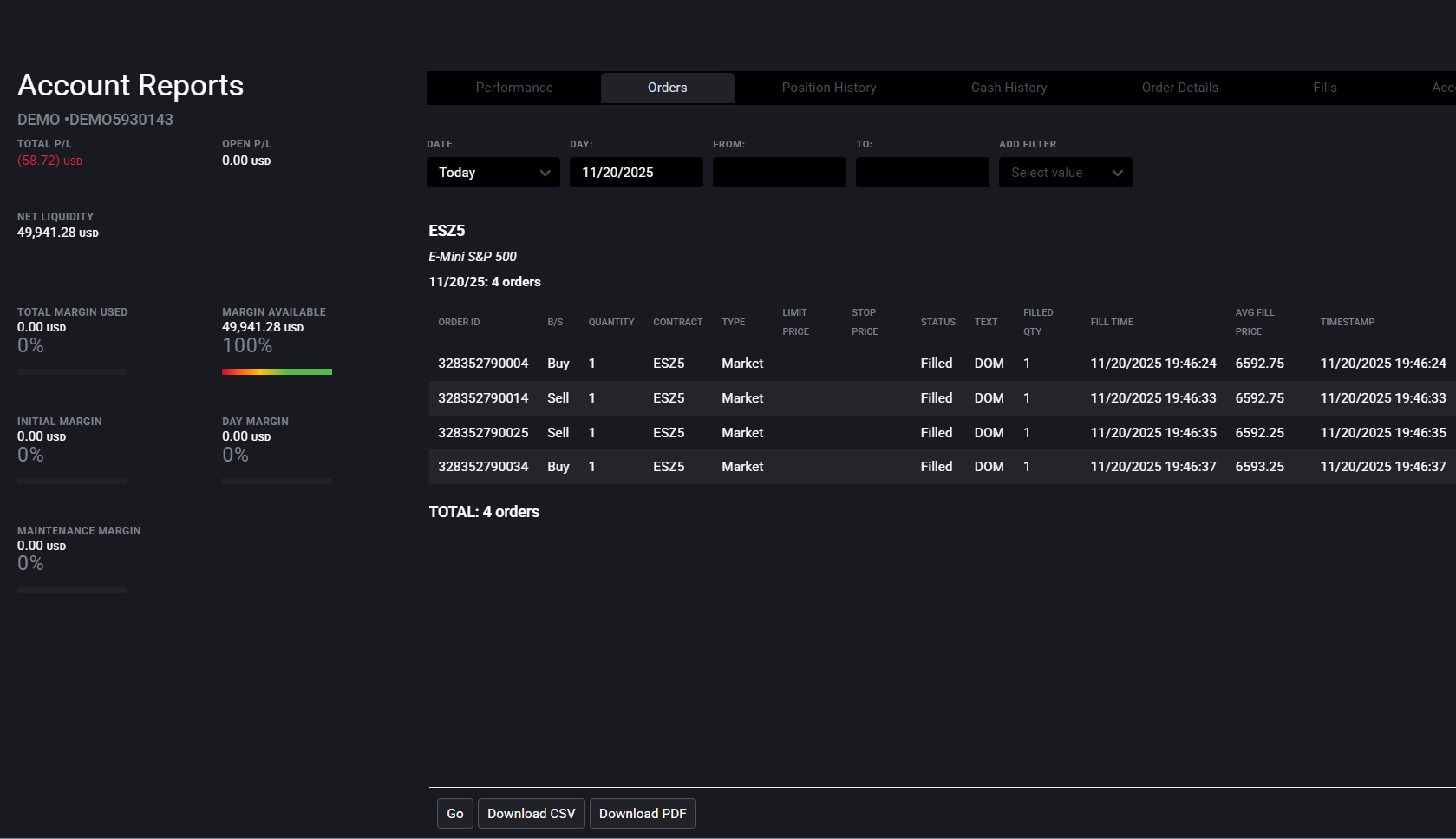This screenshot has width=1456, height=839.
Task: Select the Sell order 328352790025
Action: click(483, 432)
